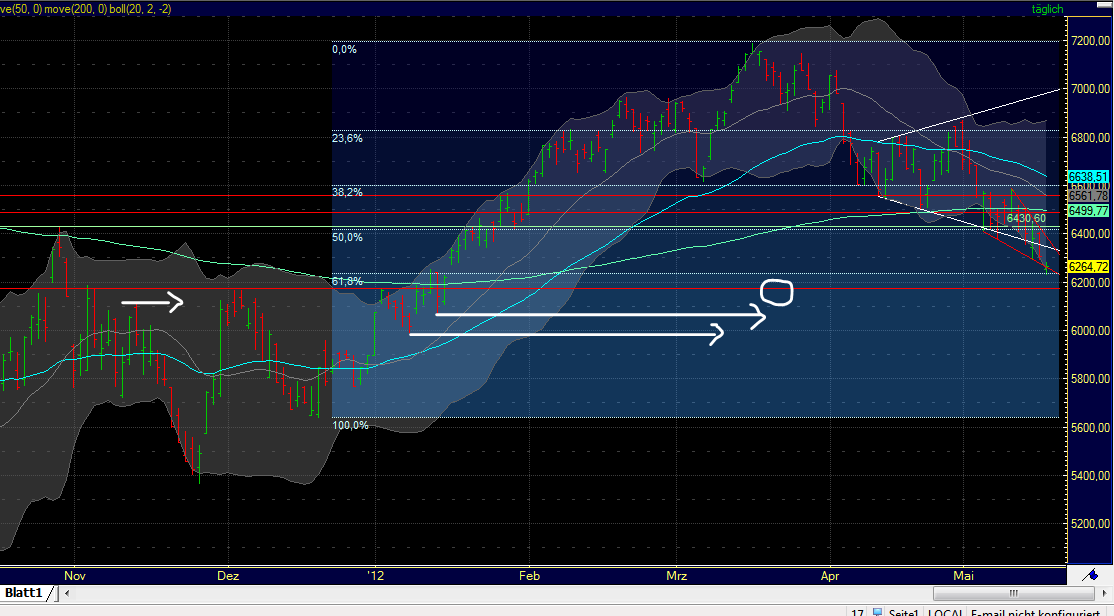
Task: Click the "Mai" label on the time axis
Action: click(x=963, y=576)
